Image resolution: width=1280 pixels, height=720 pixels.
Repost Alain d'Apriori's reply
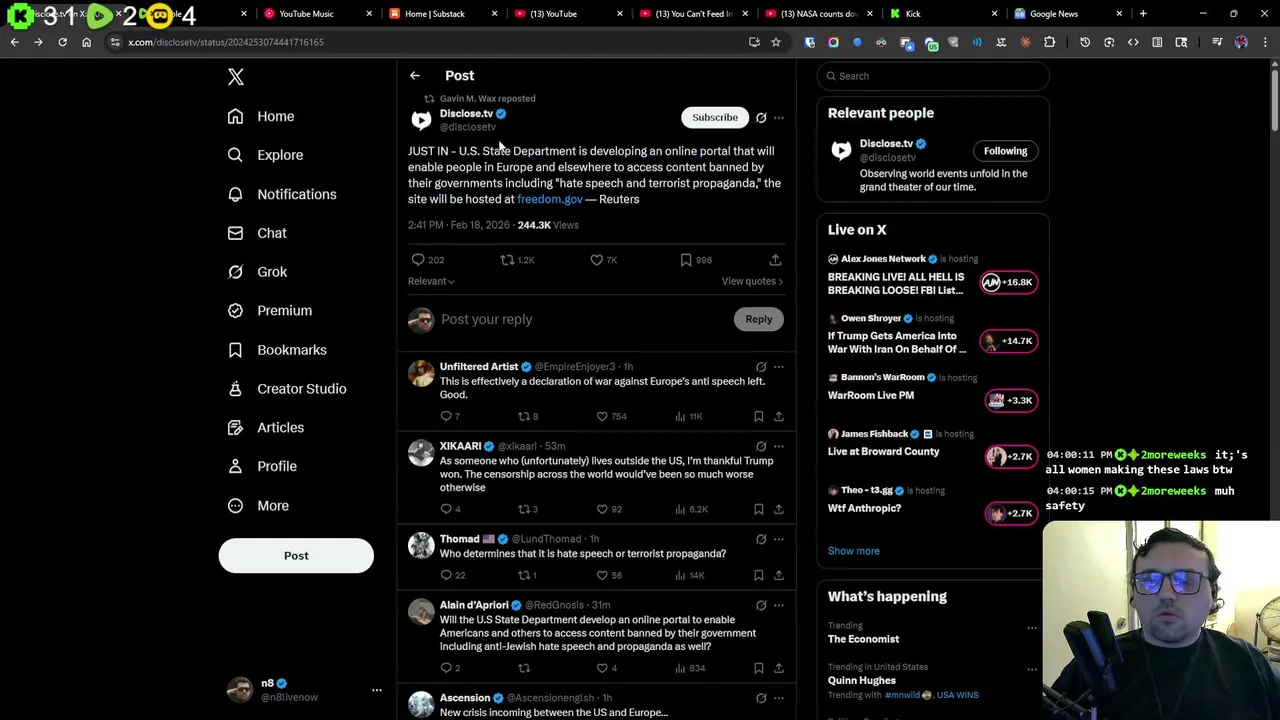tap(523, 669)
